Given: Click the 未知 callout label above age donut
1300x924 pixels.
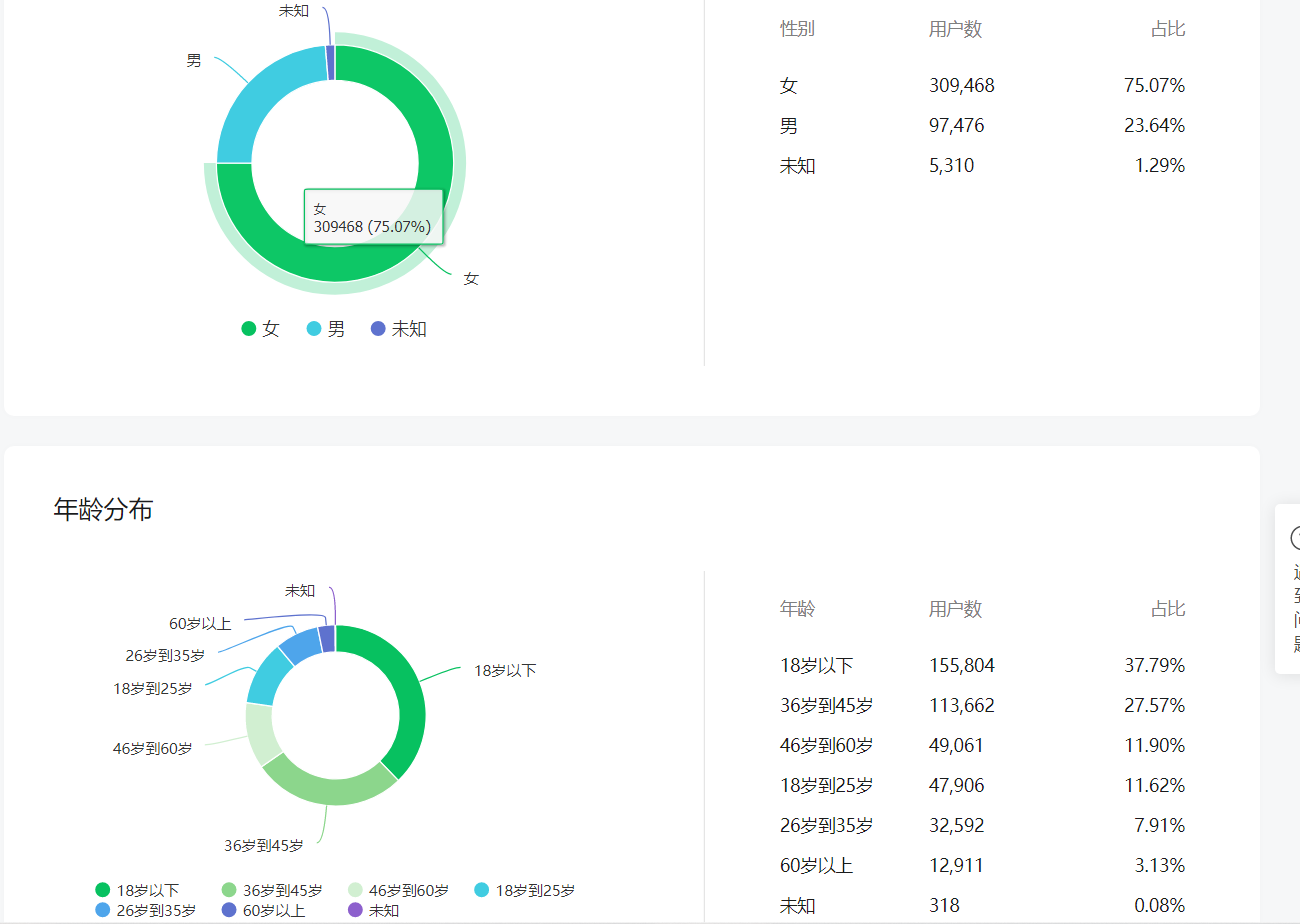Looking at the screenshot, I should pyautogui.click(x=300, y=591).
